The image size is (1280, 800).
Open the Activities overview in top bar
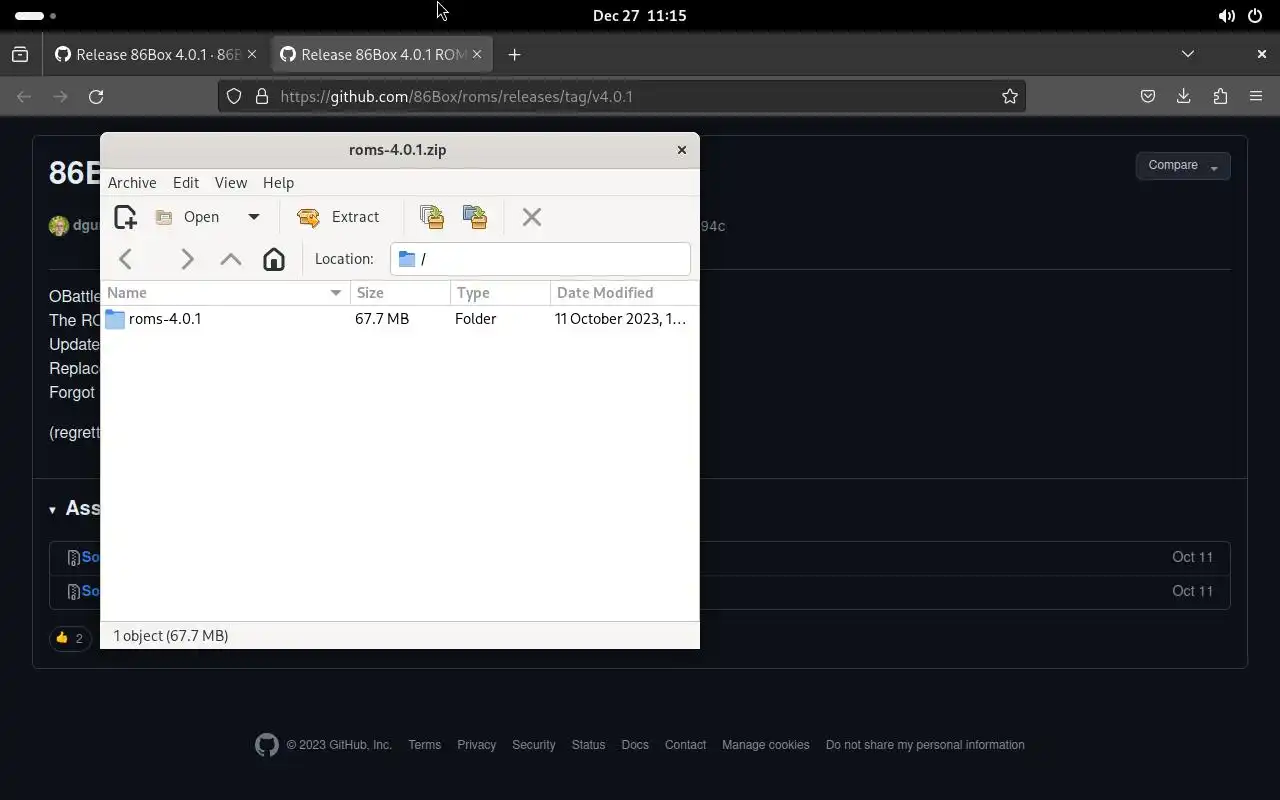[x=37, y=16]
